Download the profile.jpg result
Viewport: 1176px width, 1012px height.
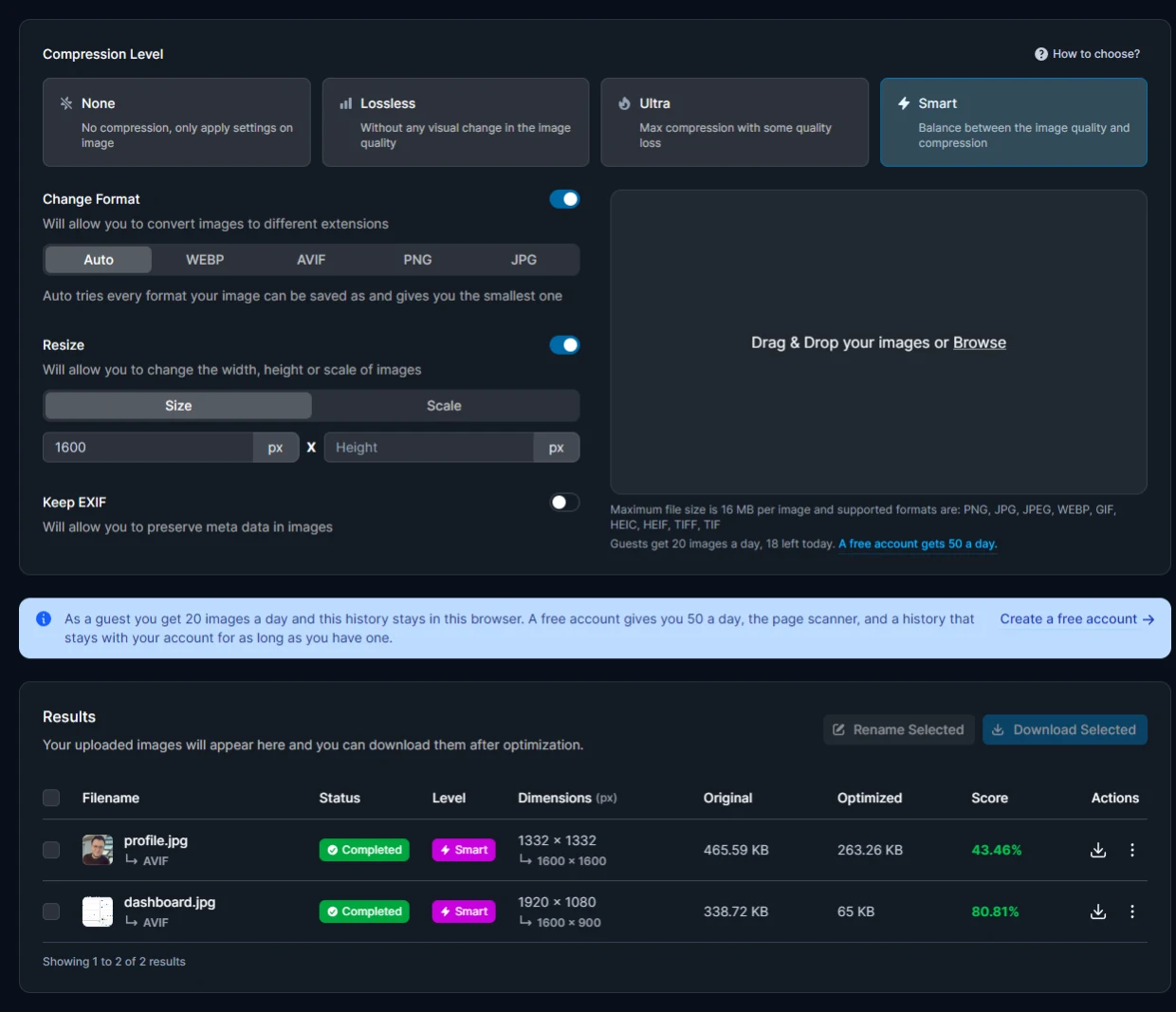(1098, 850)
